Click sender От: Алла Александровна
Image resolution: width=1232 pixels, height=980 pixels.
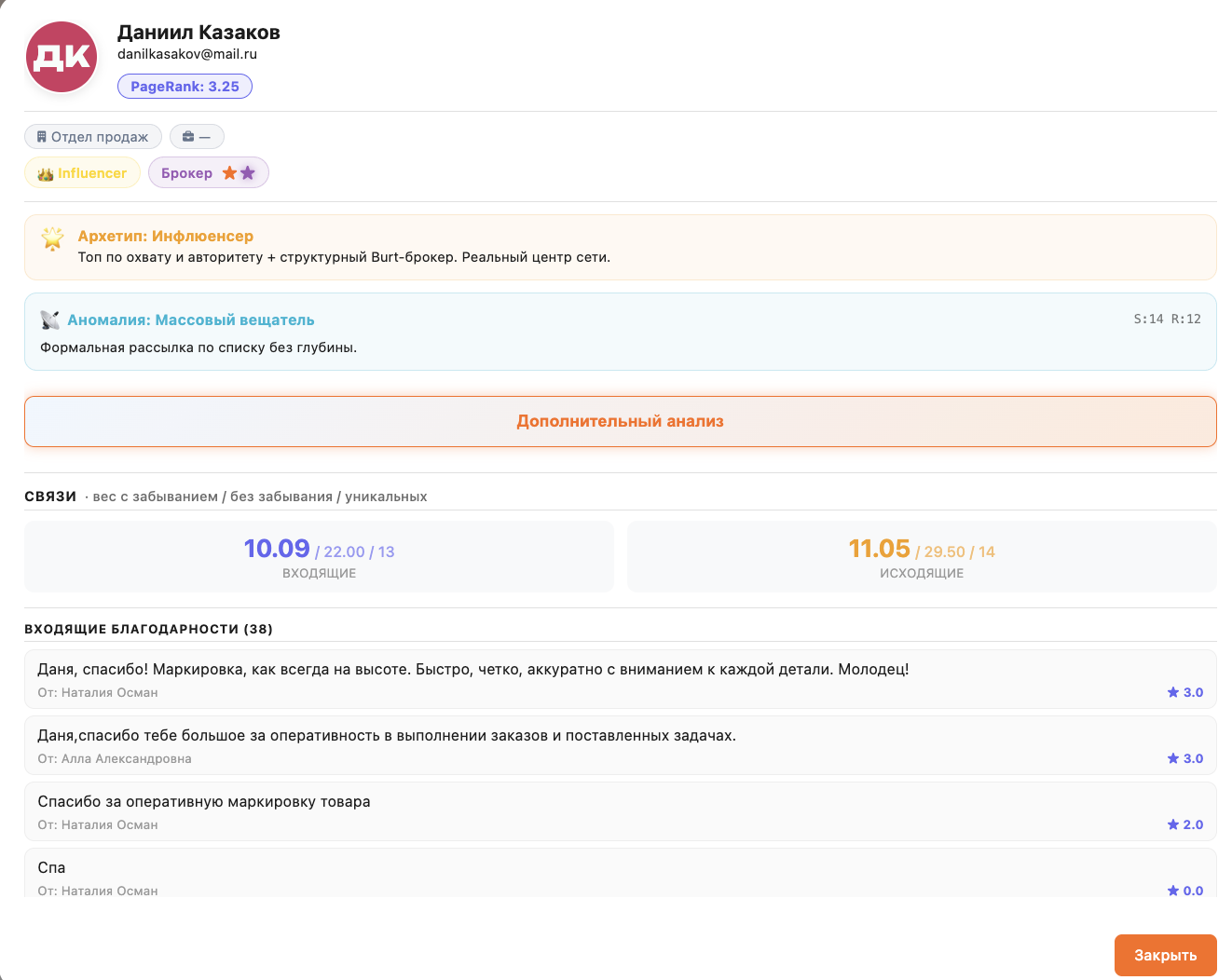[x=115, y=758]
